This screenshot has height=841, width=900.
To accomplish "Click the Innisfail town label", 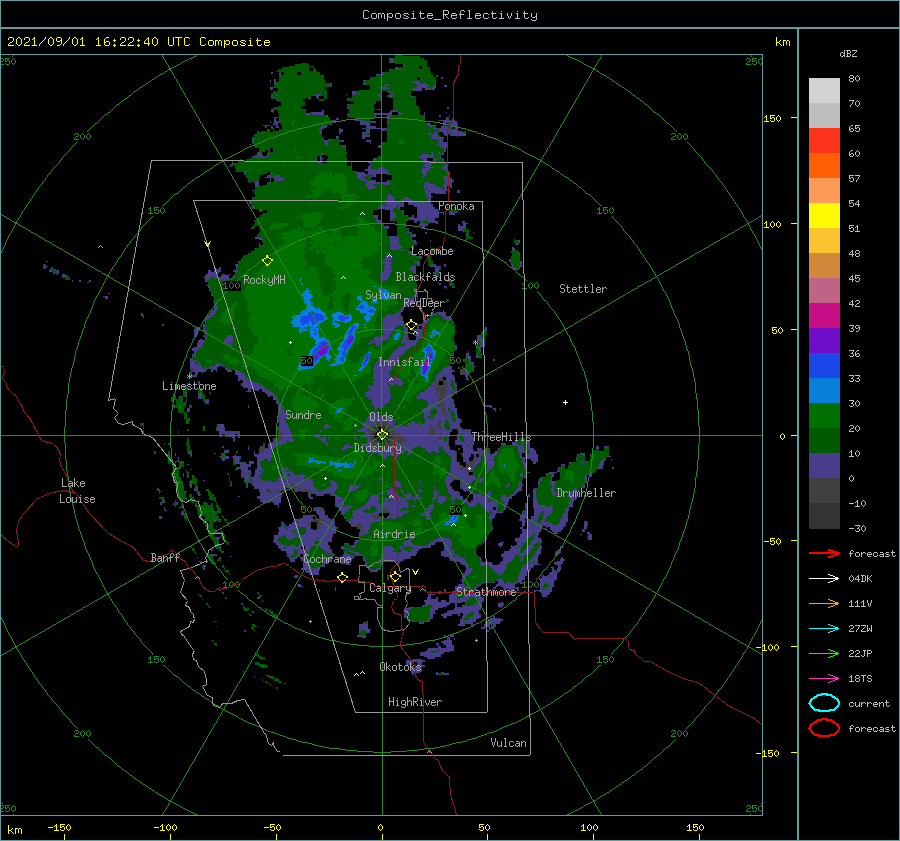I will click(404, 362).
